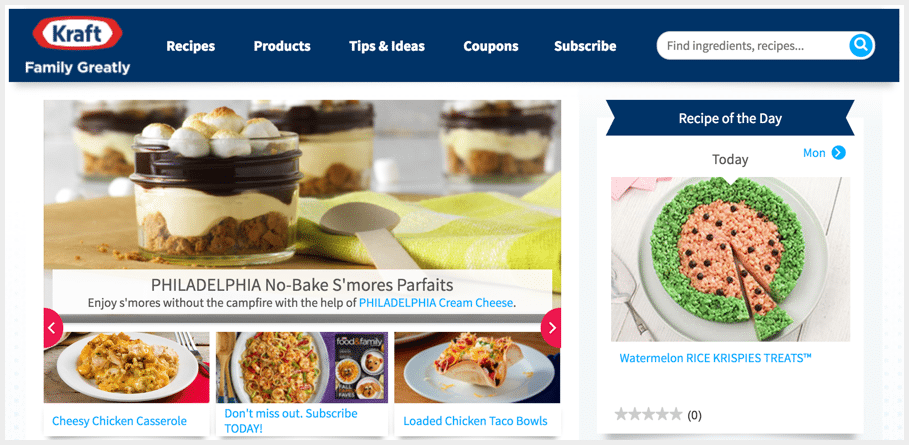The height and width of the screenshot is (445, 909).
Task: Click the Kraft logo
Action: click(x=78, y=33)
